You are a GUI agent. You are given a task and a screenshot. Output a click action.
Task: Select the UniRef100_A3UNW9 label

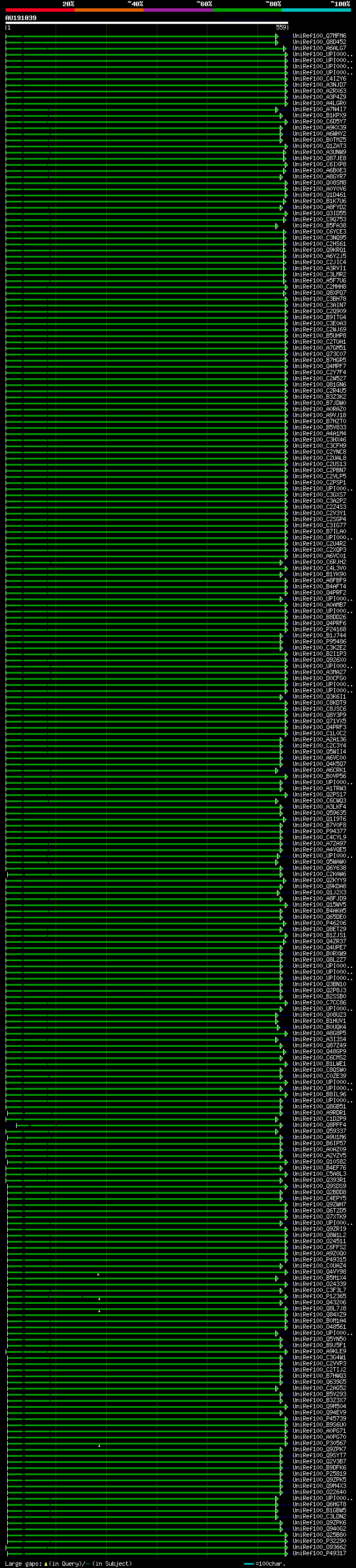point(319,152)
